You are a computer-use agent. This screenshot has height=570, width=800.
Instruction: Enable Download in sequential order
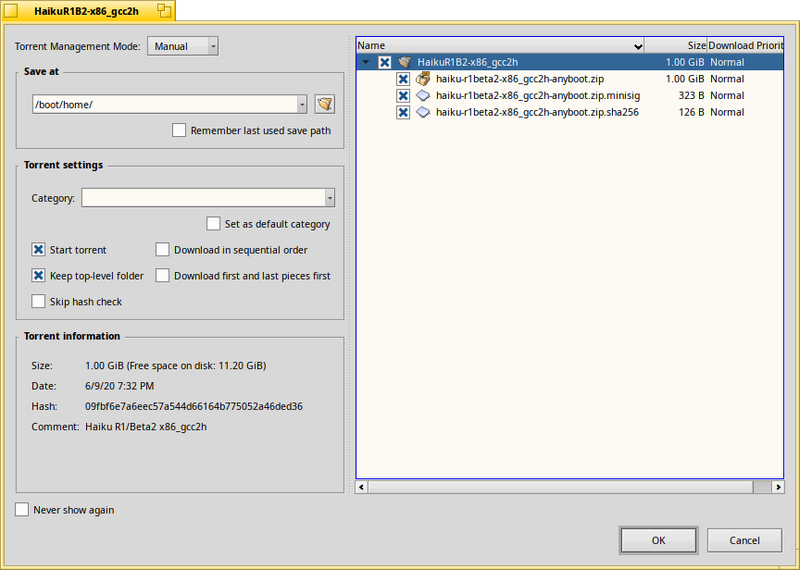tap(162, 250)
